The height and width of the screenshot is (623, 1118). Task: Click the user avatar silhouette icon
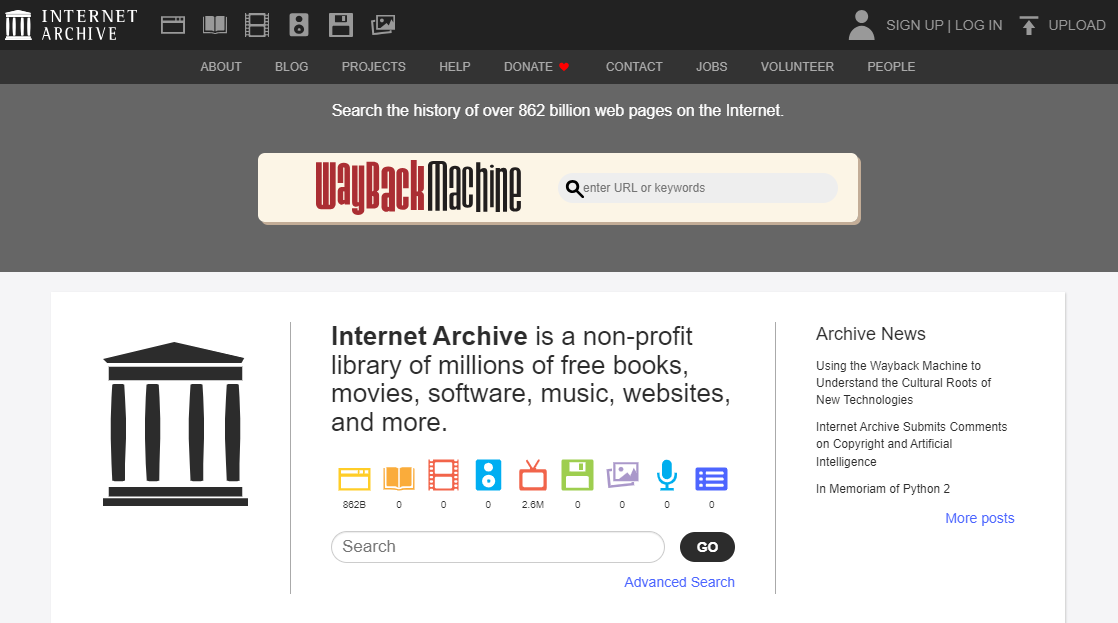click(x=861, y=24)
